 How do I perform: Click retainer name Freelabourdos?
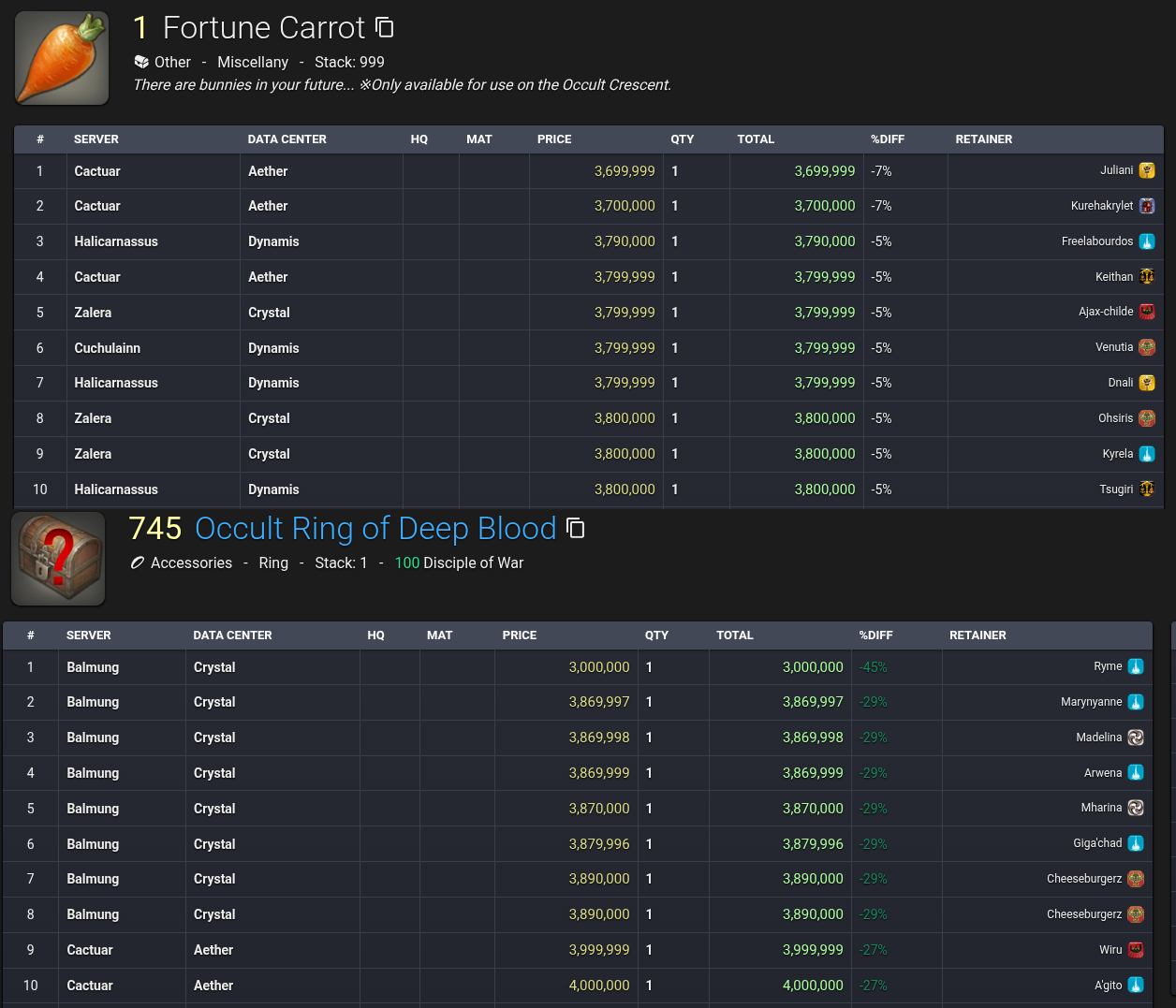tap(1097, 241)
